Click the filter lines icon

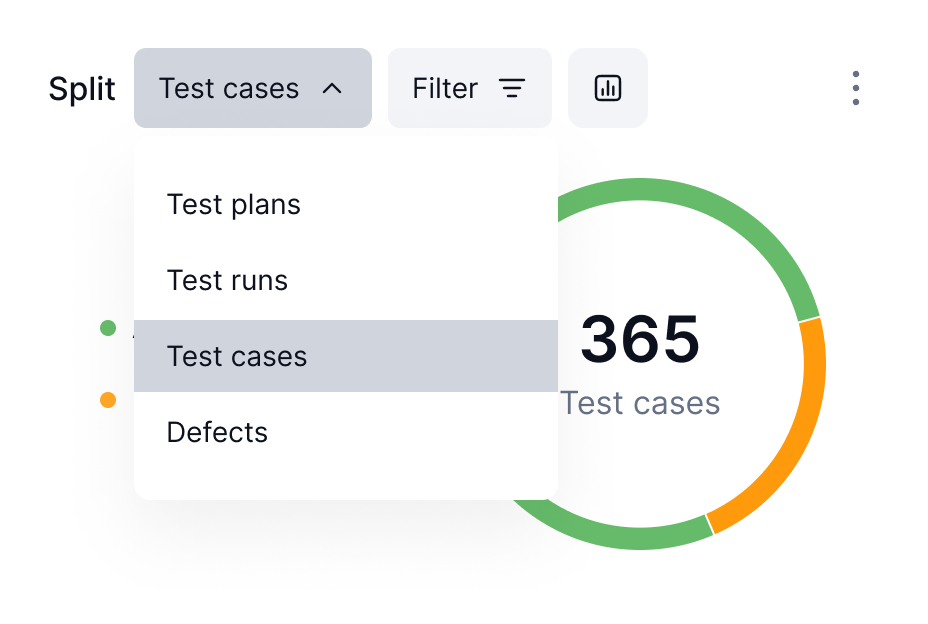click(x=512, y=88)
